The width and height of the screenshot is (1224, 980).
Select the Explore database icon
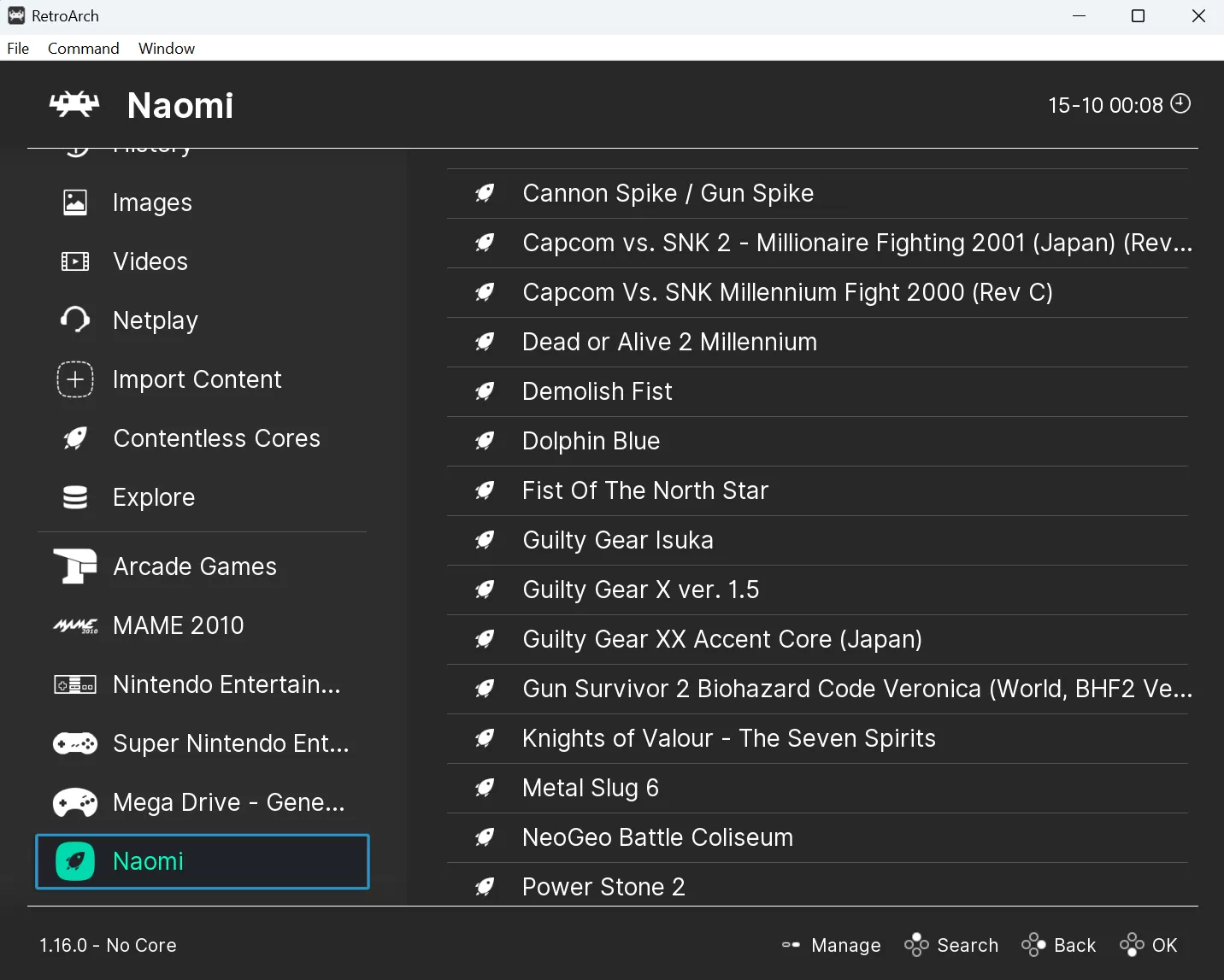pos(75,497)
